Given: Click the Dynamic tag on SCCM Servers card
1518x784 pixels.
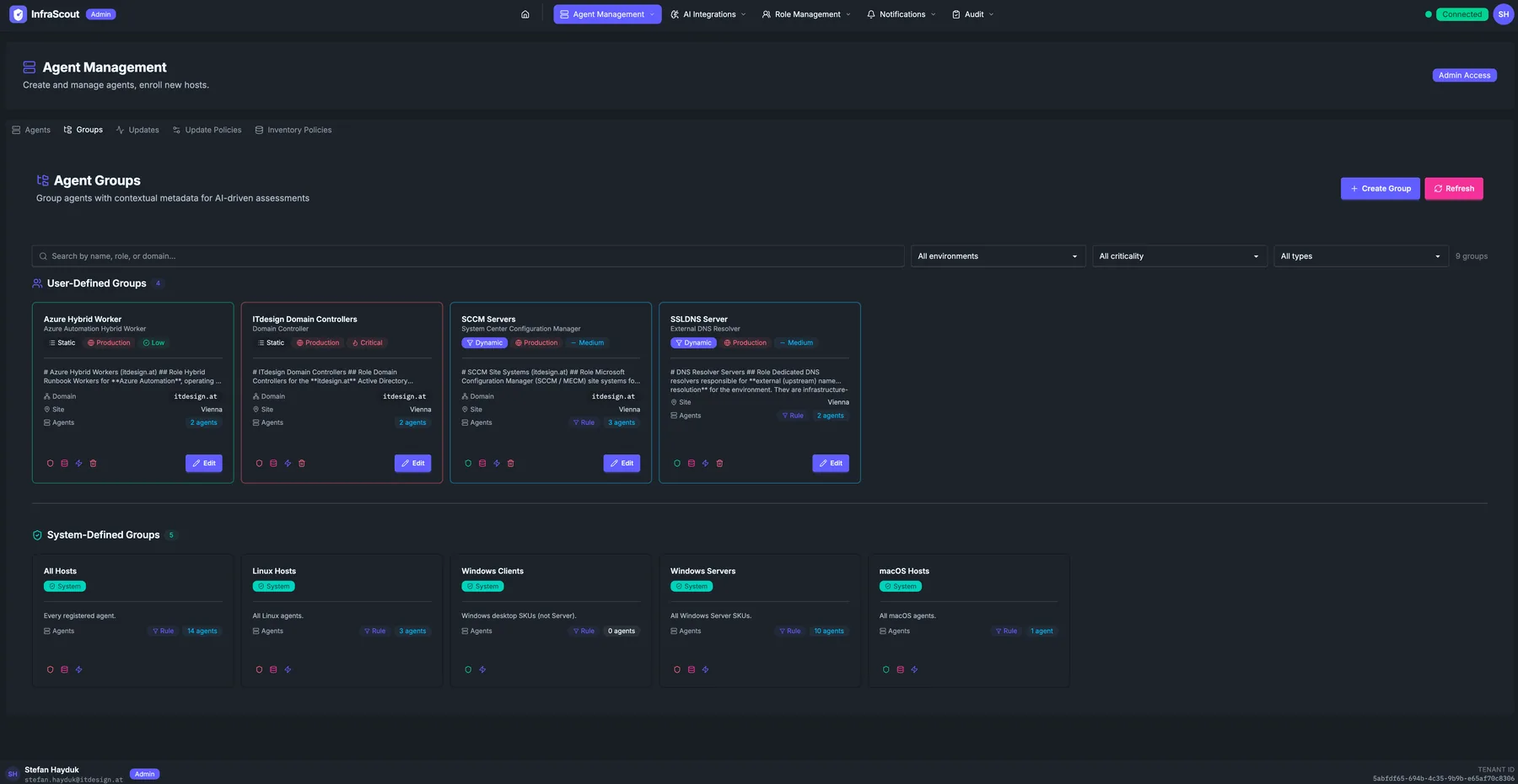Looking at the screenshot, I should pos(484,343).
